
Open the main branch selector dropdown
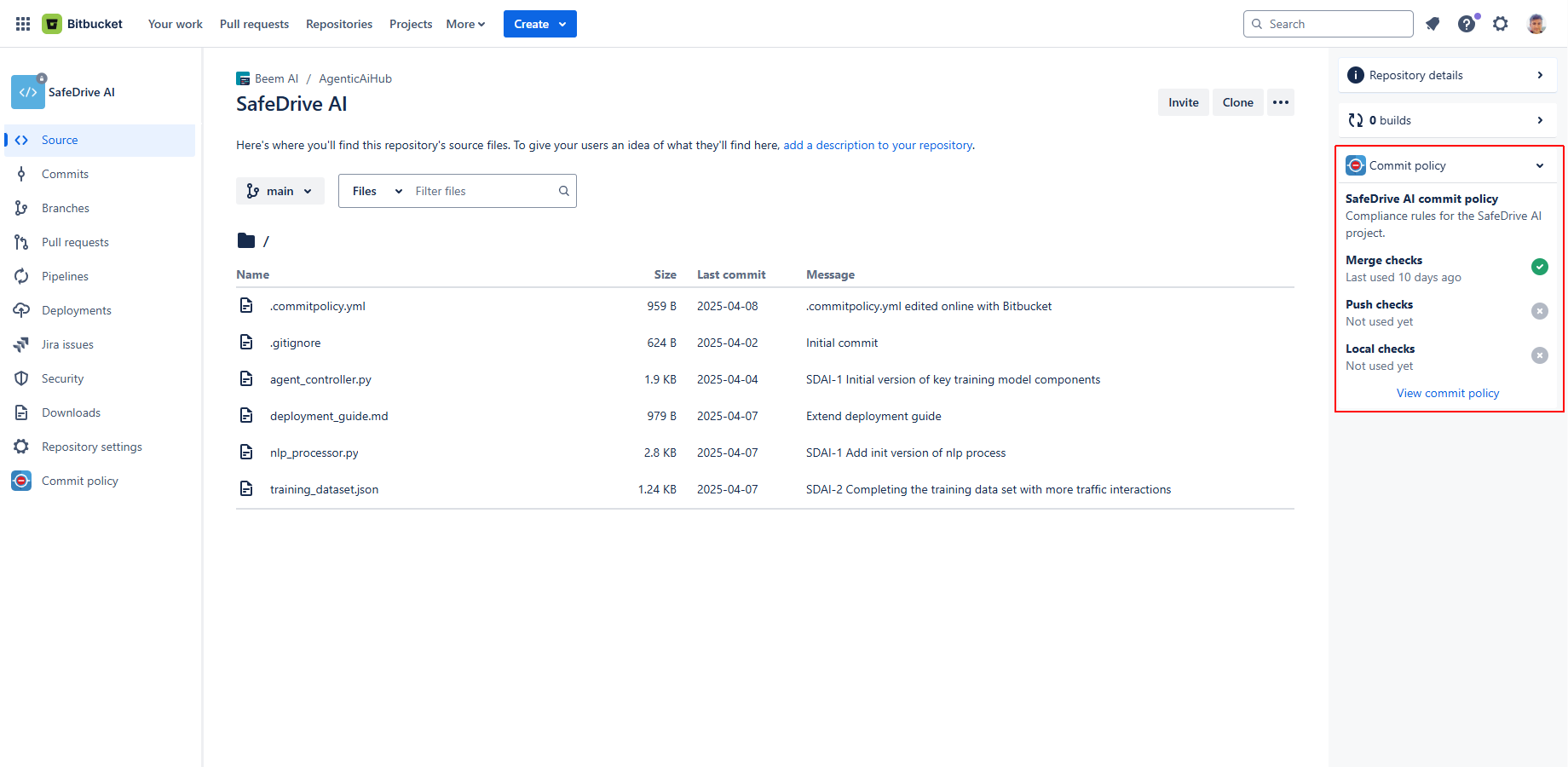pyautogui.click(x=280, y=191)
